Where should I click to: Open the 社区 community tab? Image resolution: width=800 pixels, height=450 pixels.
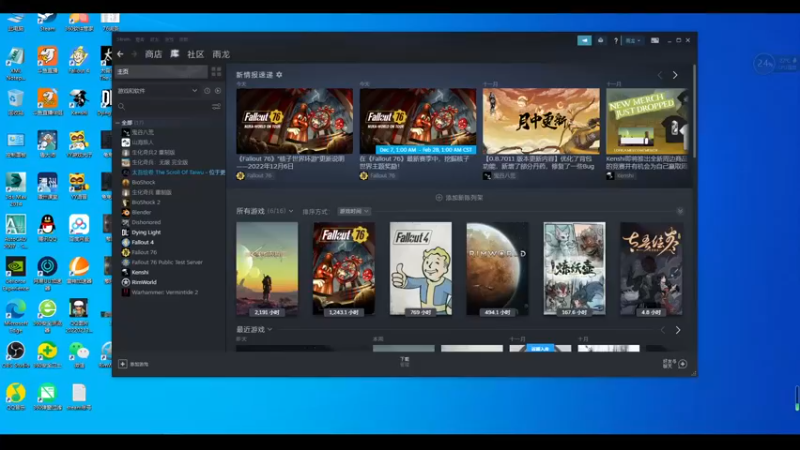point(195,54)
